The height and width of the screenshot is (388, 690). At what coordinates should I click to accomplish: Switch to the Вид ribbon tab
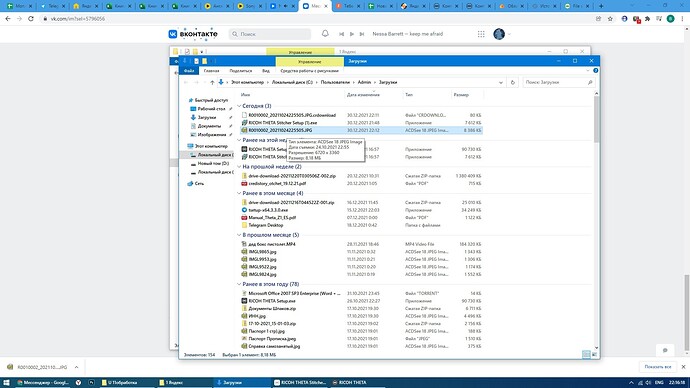[266, 70]
